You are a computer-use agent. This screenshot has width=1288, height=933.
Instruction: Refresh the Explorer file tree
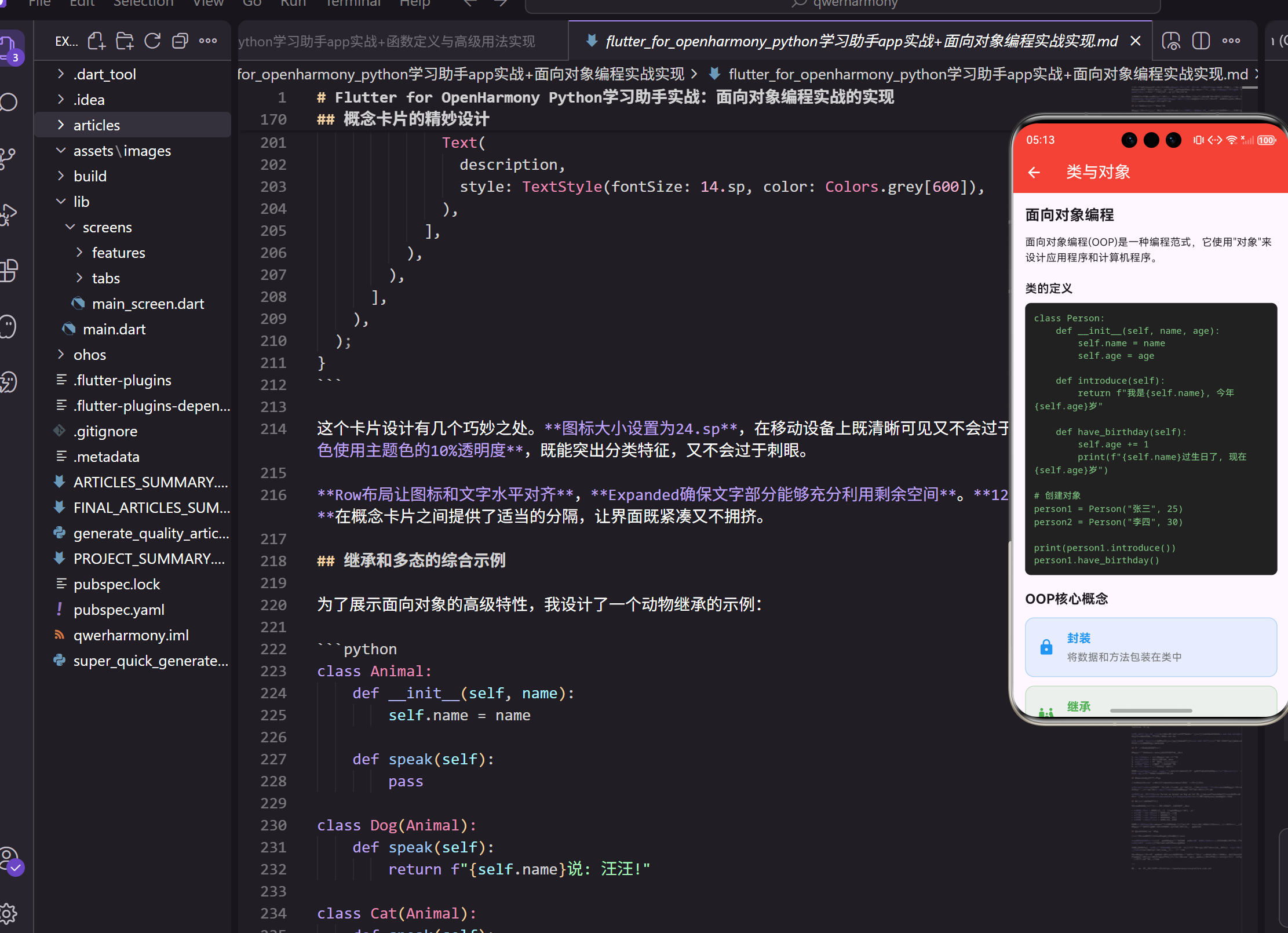[x=152, y=41]
